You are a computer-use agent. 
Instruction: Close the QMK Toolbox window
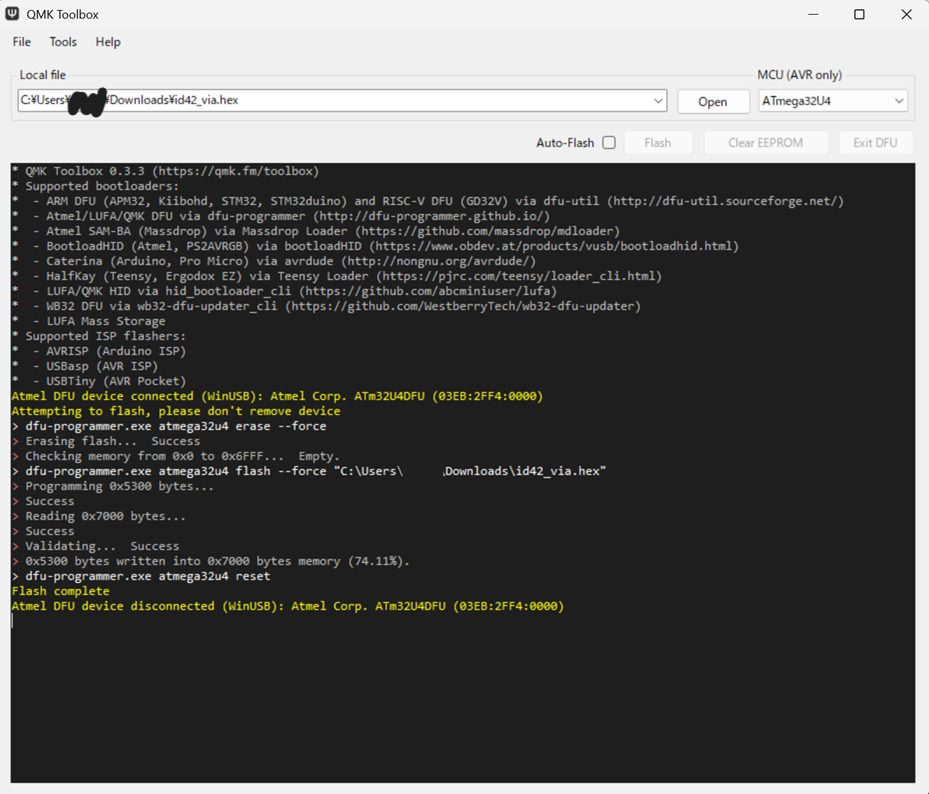905,14
